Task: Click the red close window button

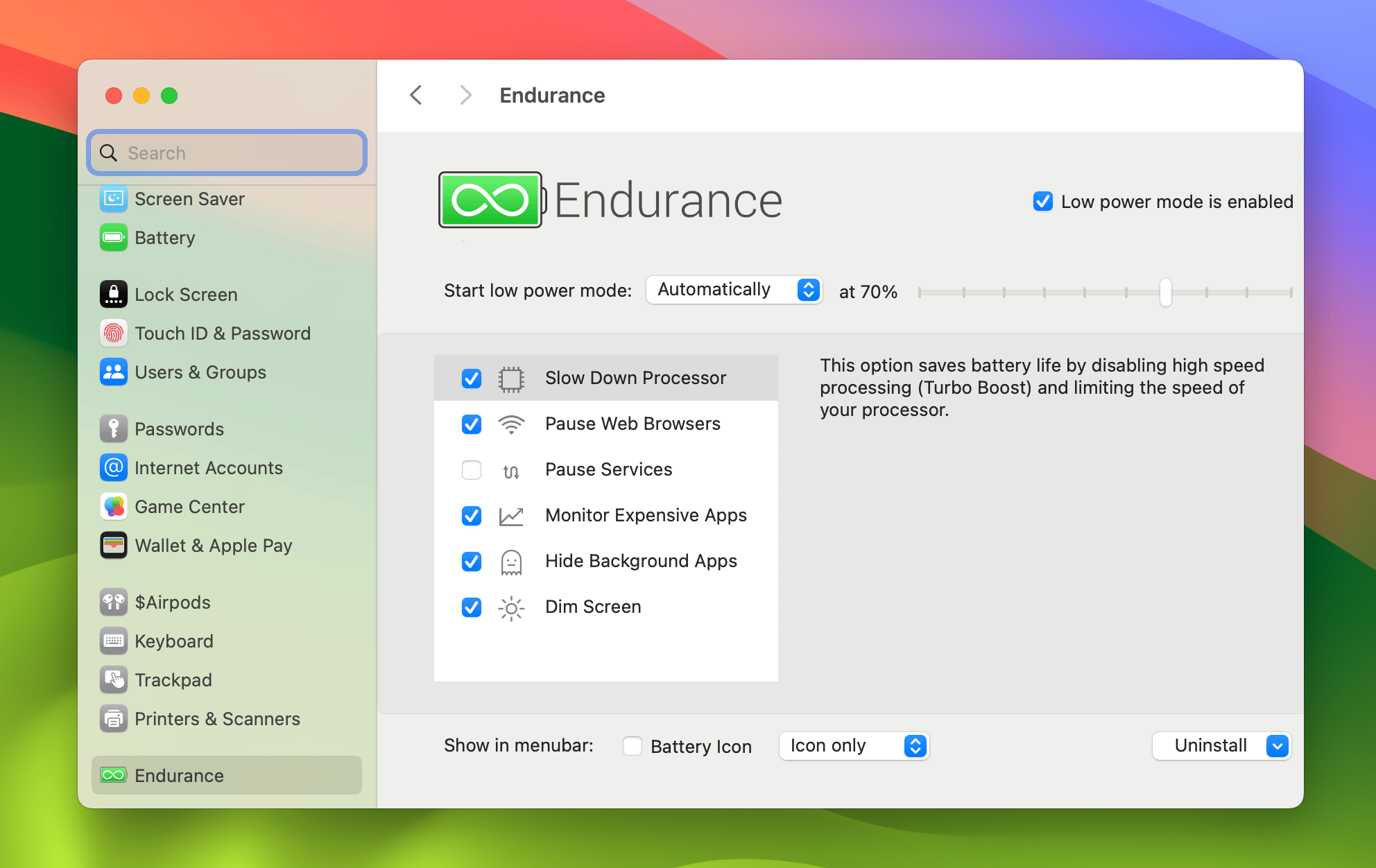Action: (x=114, y=96)
